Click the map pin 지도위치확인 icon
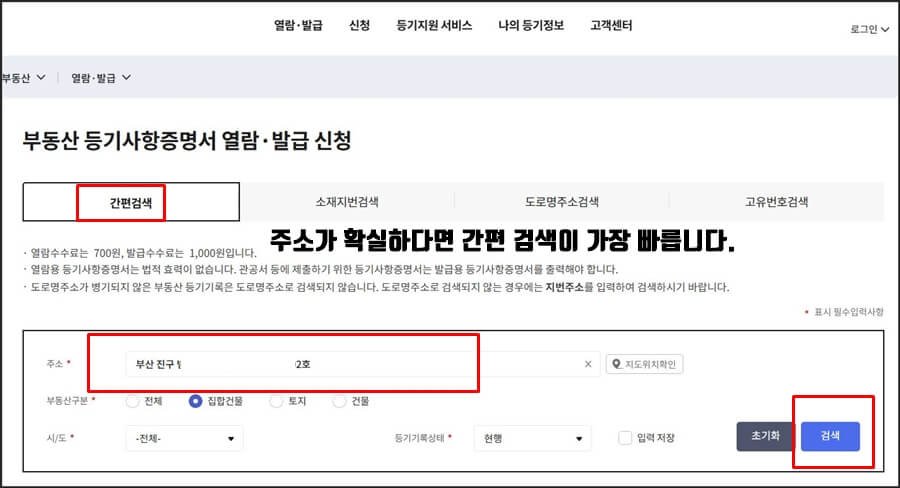Image resolution: width=900 pixels, height=488 pixels. [616, 364]
